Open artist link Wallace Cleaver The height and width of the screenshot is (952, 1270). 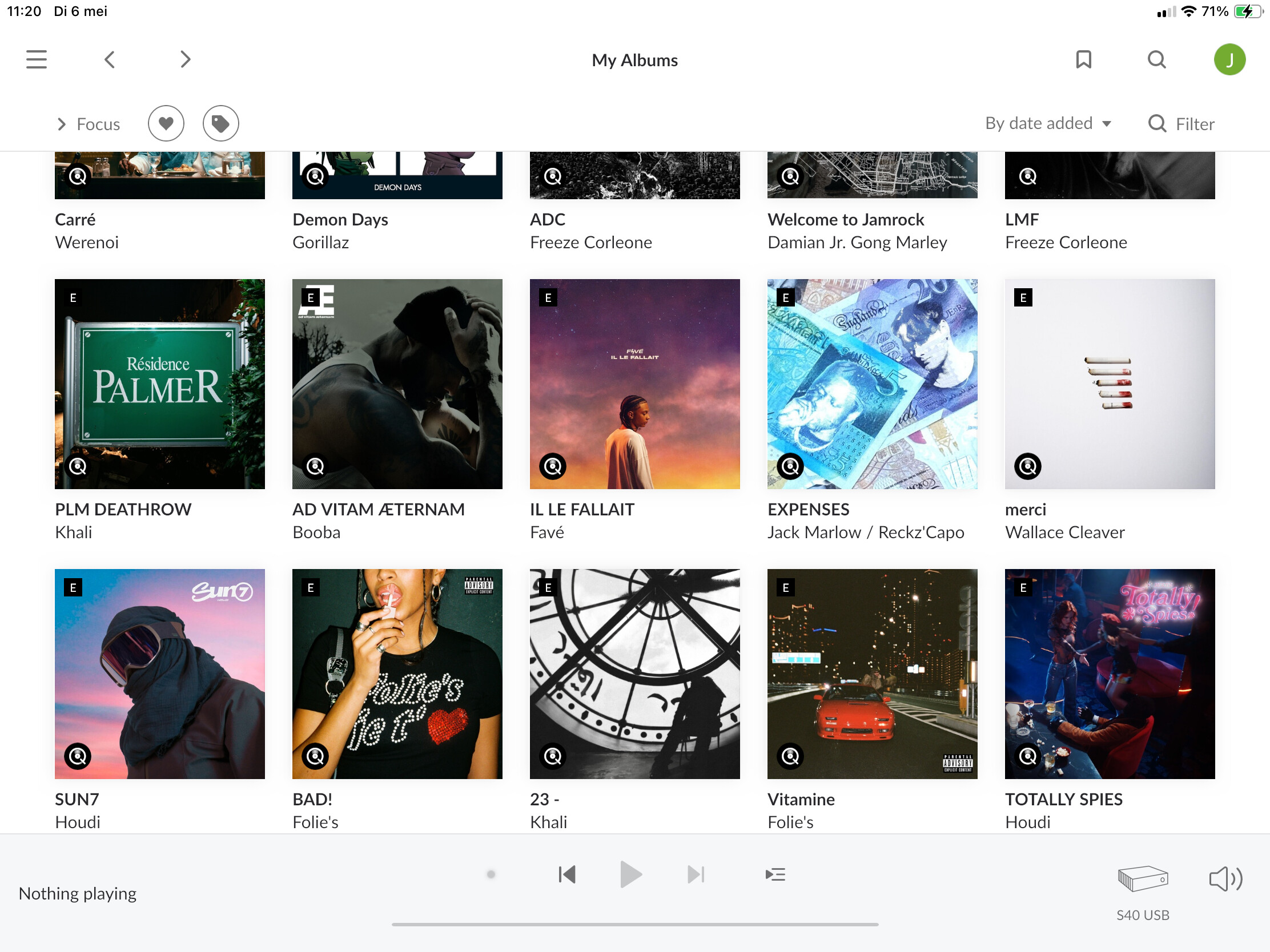[1064, 532]
